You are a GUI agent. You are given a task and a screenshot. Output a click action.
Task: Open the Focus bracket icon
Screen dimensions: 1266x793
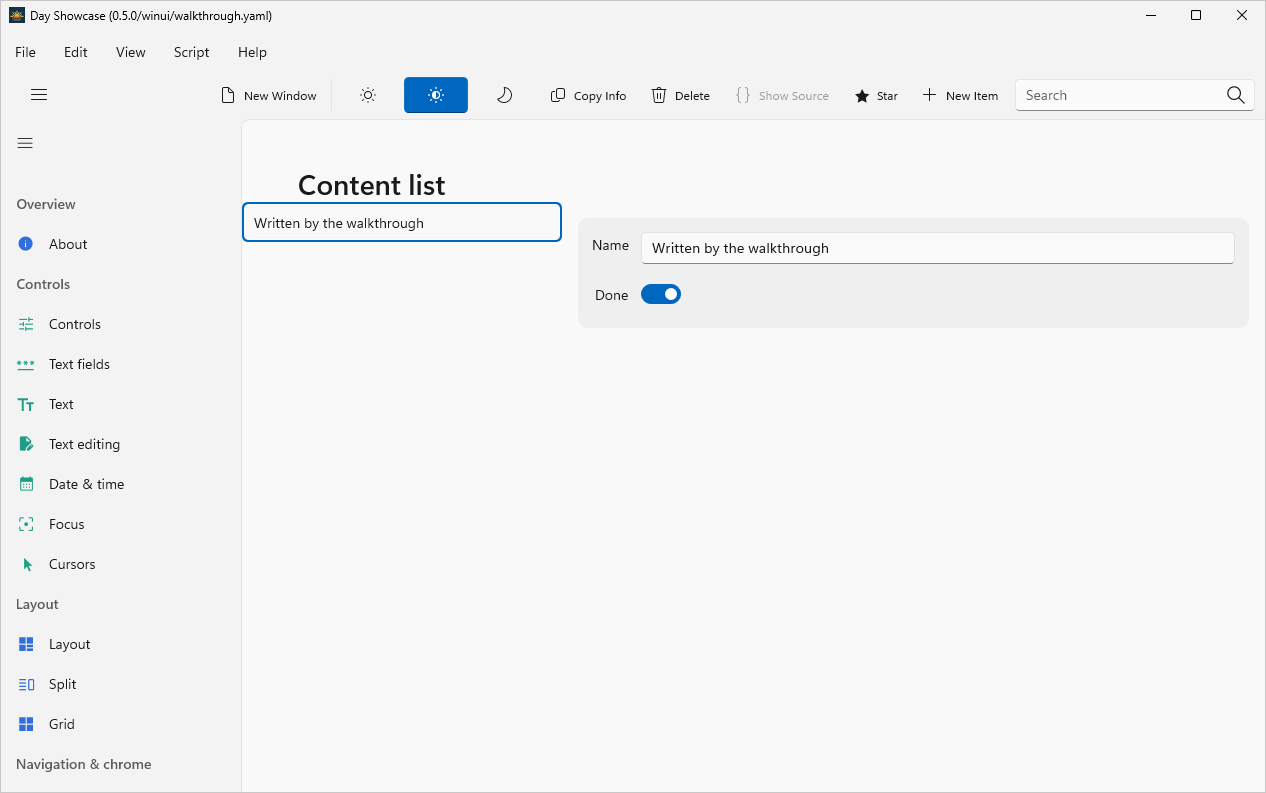[26, 524]
